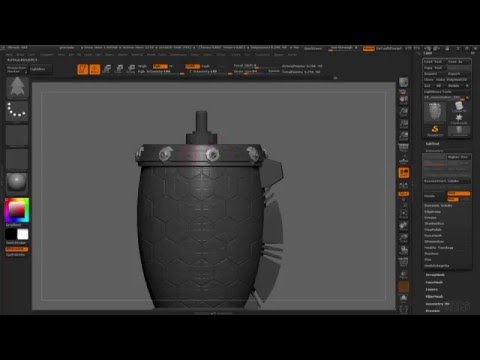Expand the ShadowBox subsection

click(434, 224)
